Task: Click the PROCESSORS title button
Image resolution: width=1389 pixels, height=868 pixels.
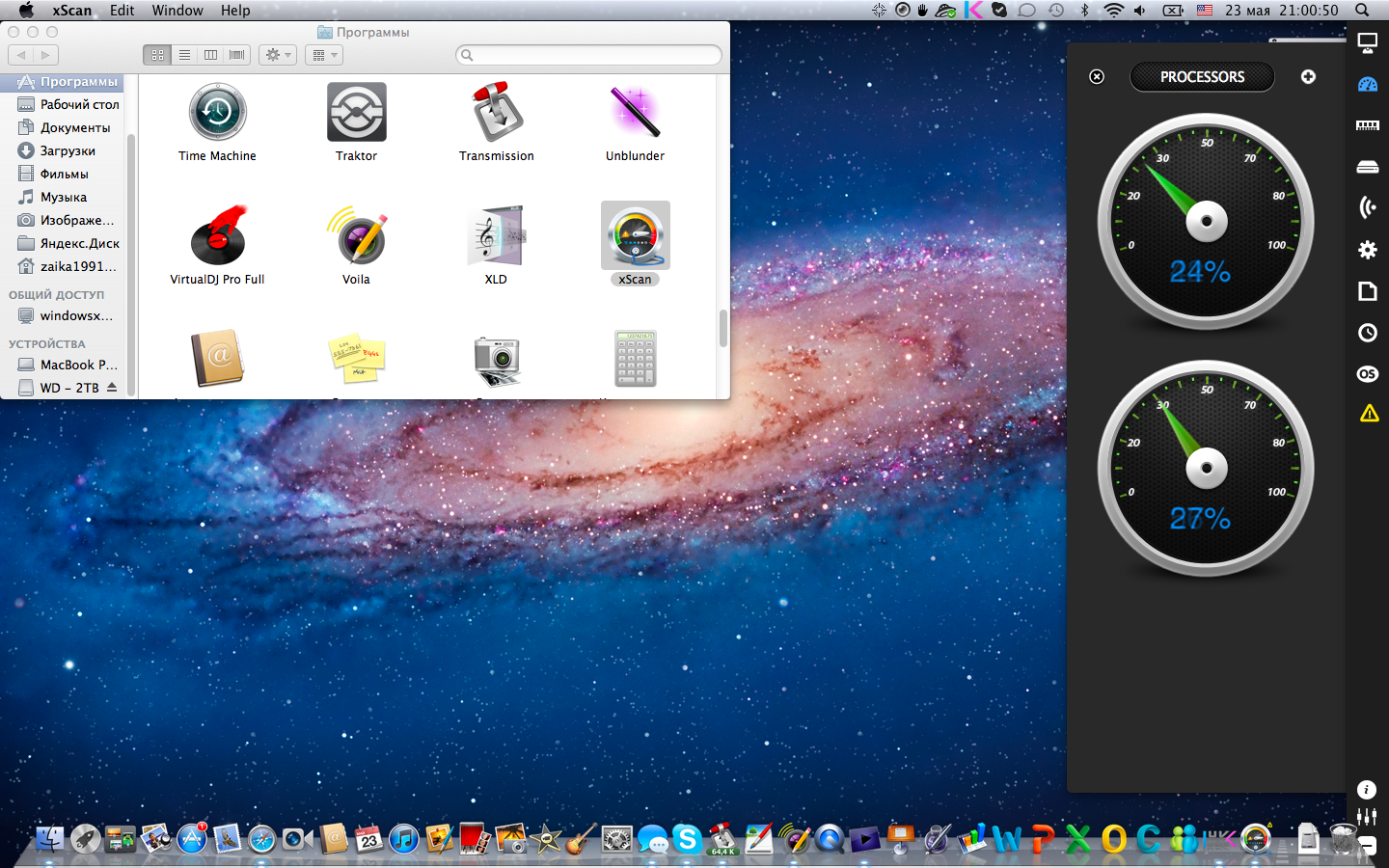Action: 1202,77
